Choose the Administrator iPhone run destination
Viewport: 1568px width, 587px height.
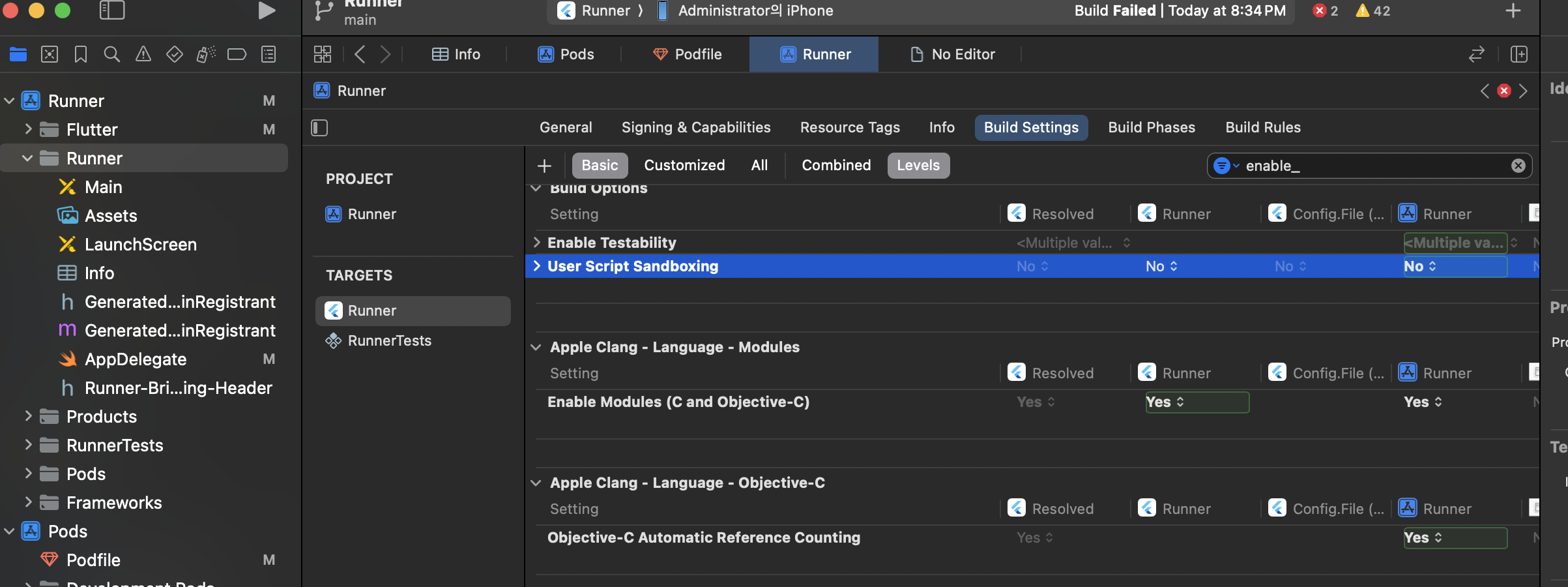746,10
